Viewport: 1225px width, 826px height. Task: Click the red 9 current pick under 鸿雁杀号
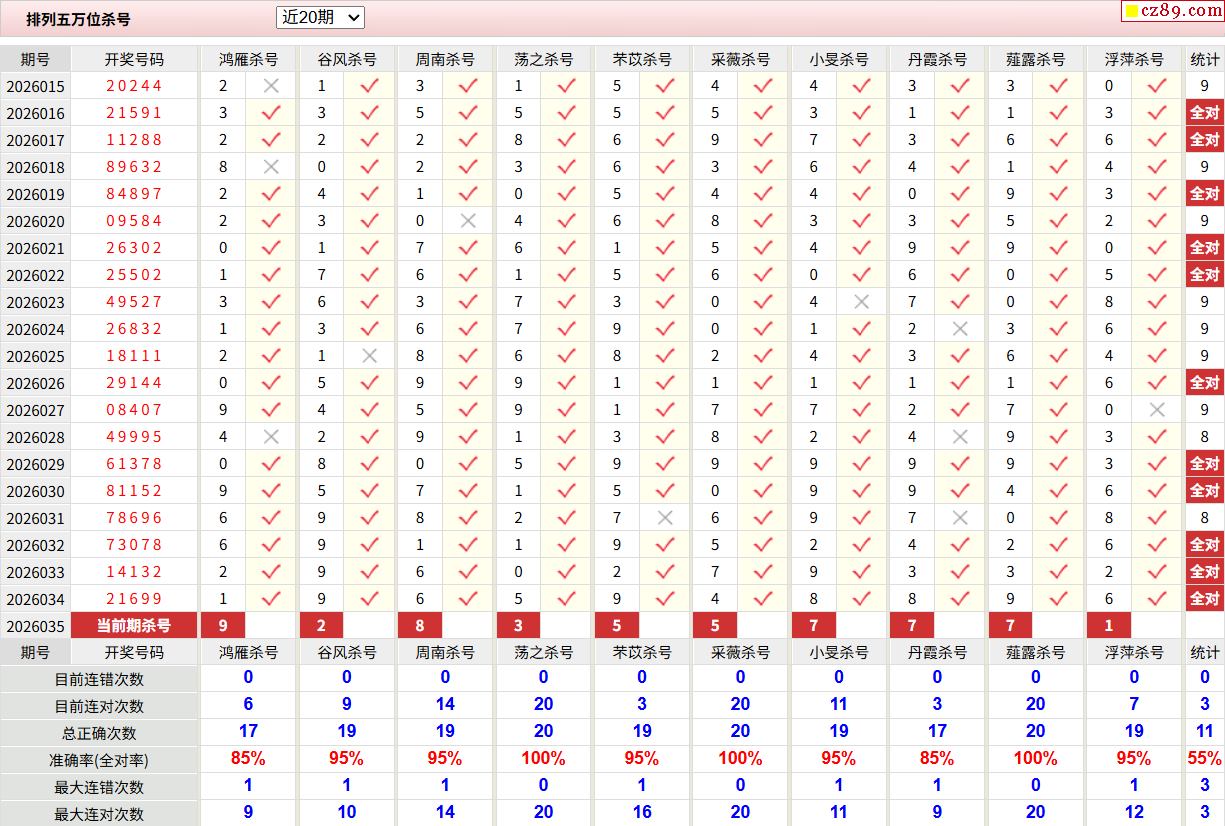223,626
